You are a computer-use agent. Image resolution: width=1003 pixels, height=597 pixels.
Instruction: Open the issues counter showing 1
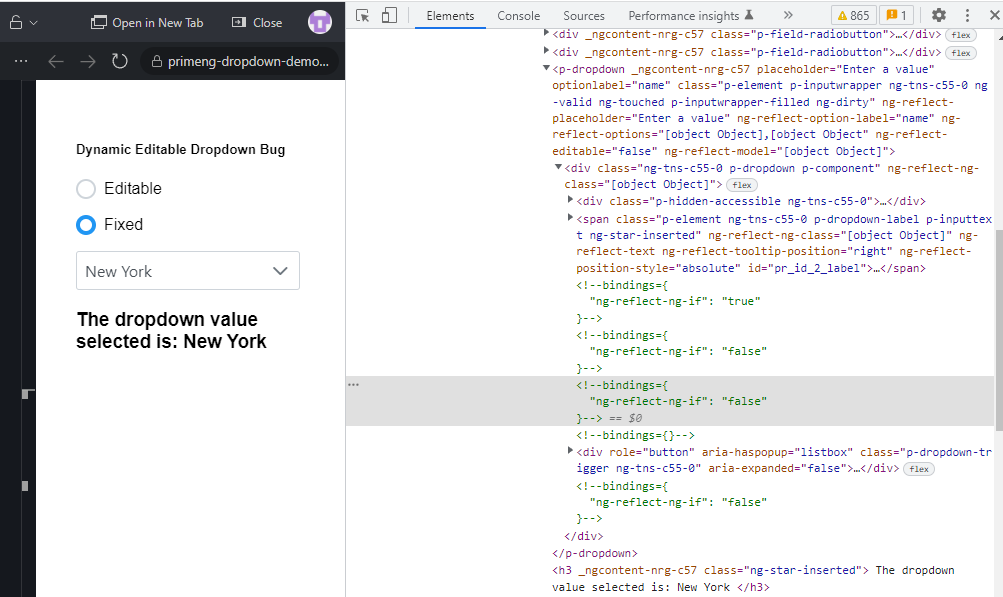tap(897, 16)
